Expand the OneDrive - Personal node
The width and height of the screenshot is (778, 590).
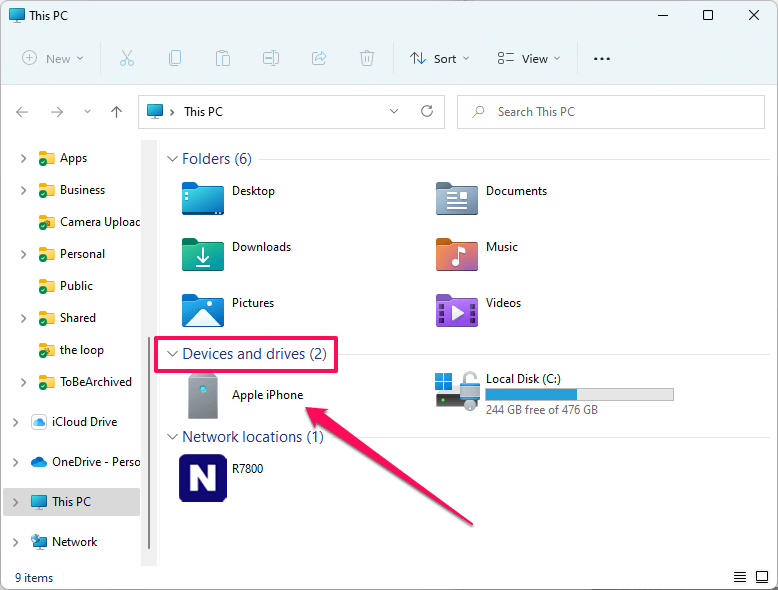pos(15,462)
